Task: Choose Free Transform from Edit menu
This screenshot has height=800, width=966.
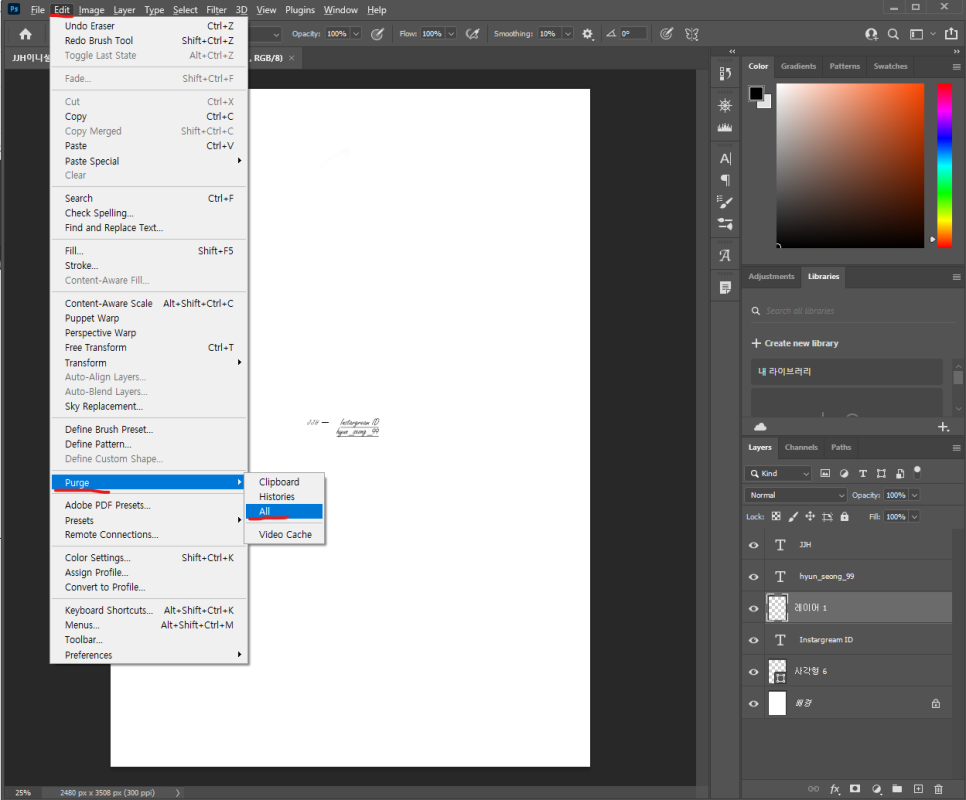Action: 148,347
